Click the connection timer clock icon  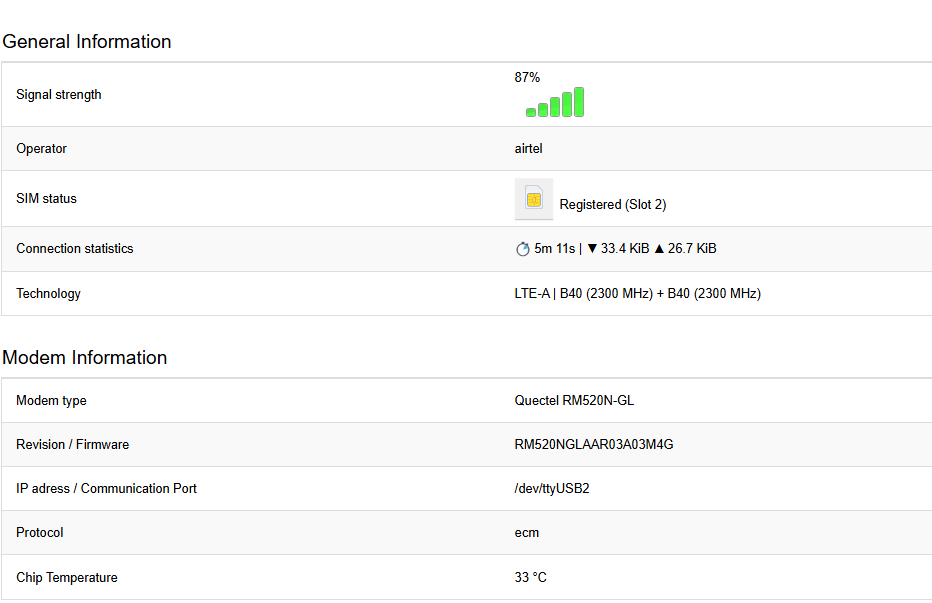(x=522, y=249)
